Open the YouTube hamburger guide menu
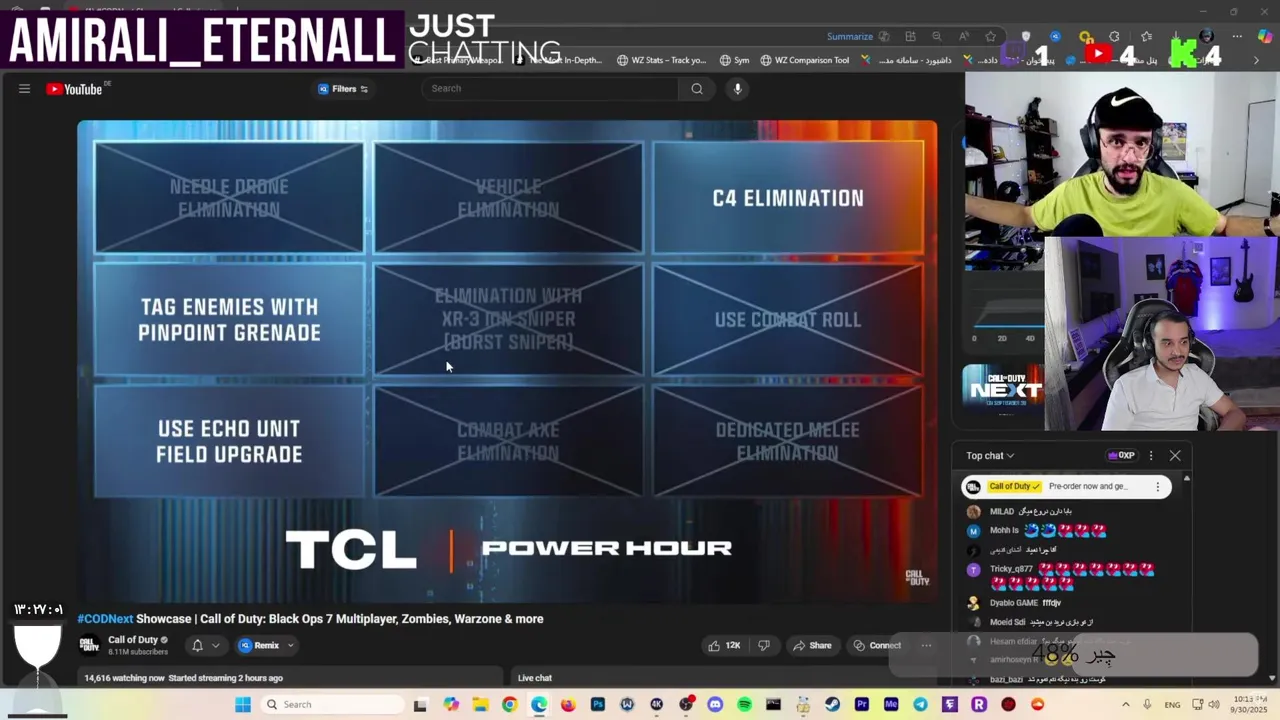 click(x=24, y=89)
